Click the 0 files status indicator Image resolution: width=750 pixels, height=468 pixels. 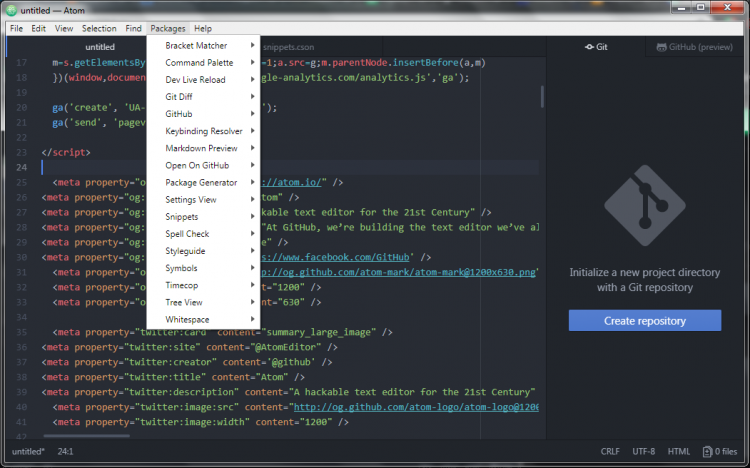pos(720,451)
